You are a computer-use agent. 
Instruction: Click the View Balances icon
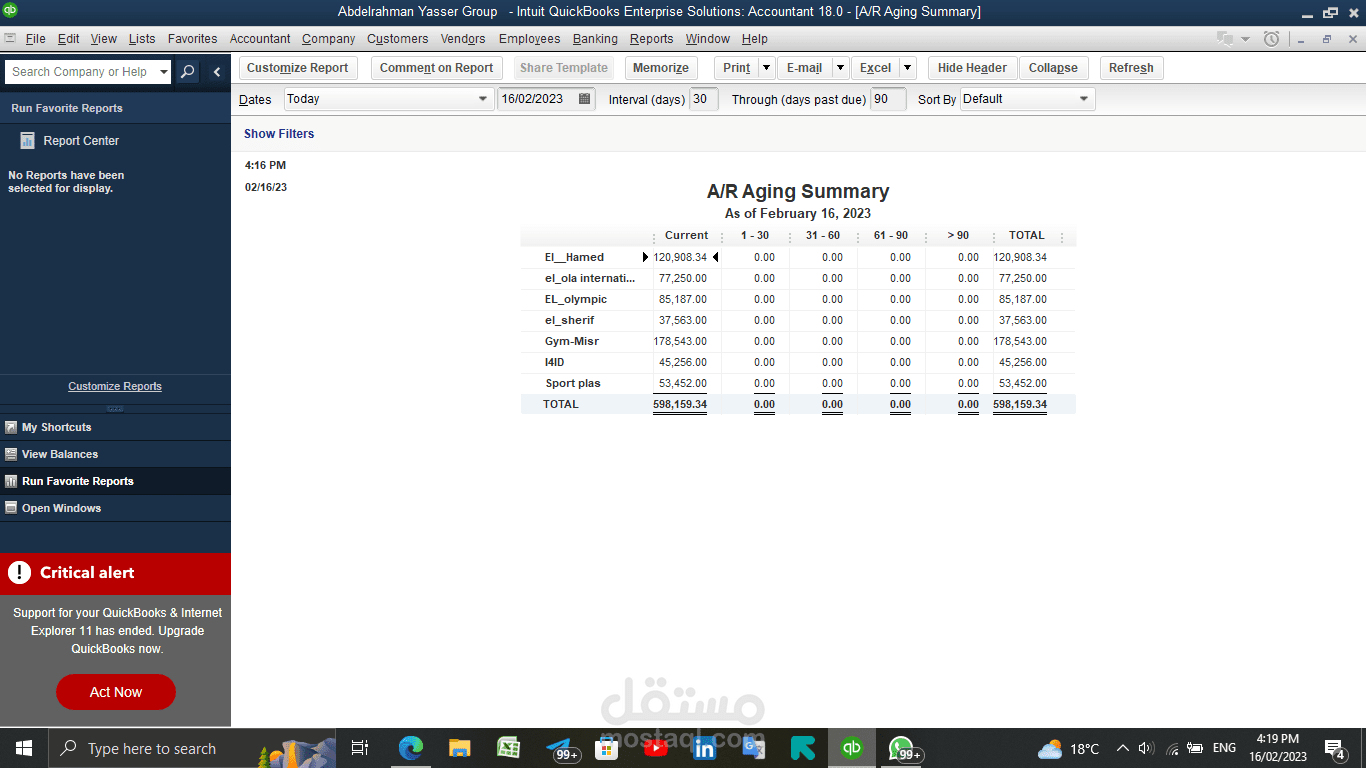[11, 454]
